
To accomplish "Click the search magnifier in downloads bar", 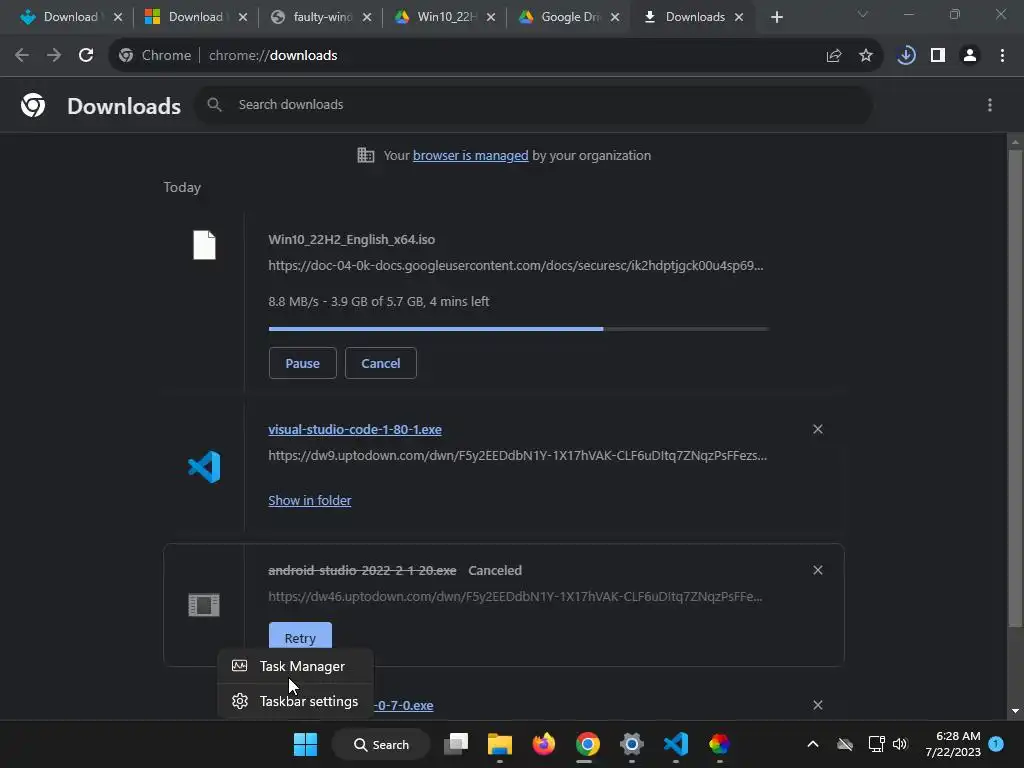I will [x=214, y=104].
